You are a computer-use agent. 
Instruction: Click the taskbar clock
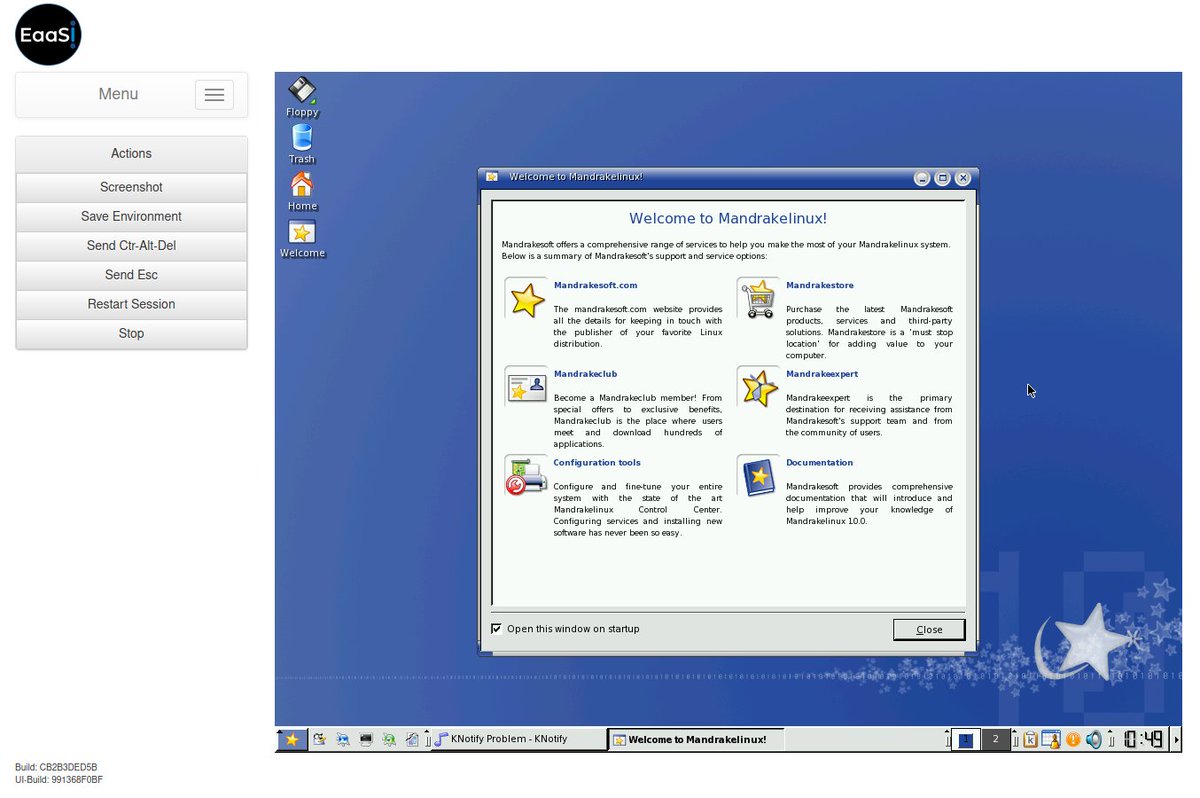click(x=1143, y=740)
